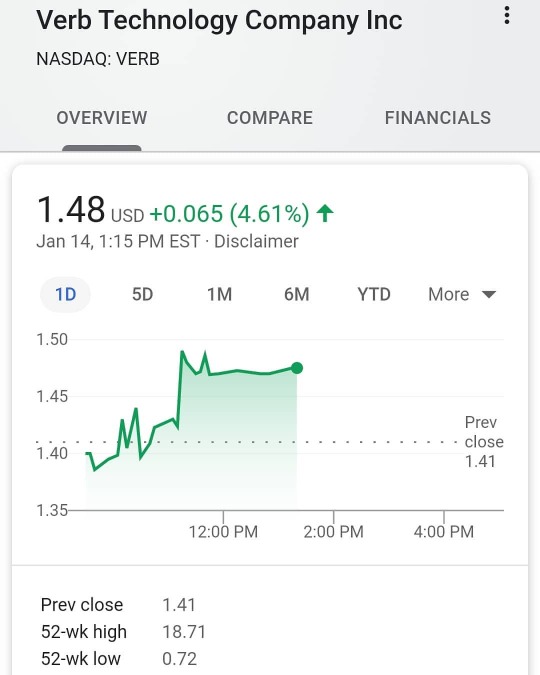The width and height of the screenshot is (540, 675).
Task: Open the Financials tab
Action: [438, 118]
